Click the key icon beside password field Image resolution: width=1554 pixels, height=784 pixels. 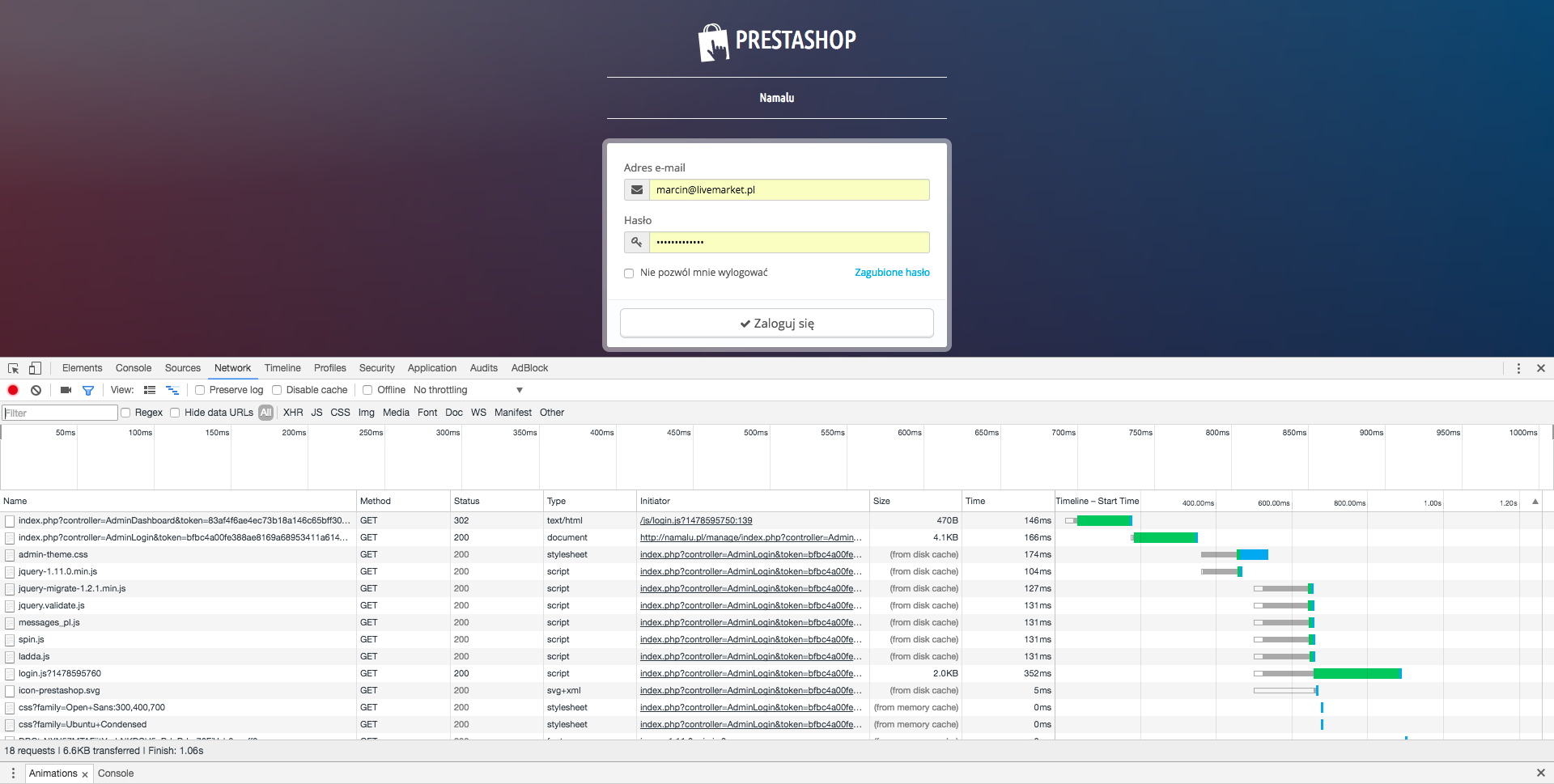(637, 243)
